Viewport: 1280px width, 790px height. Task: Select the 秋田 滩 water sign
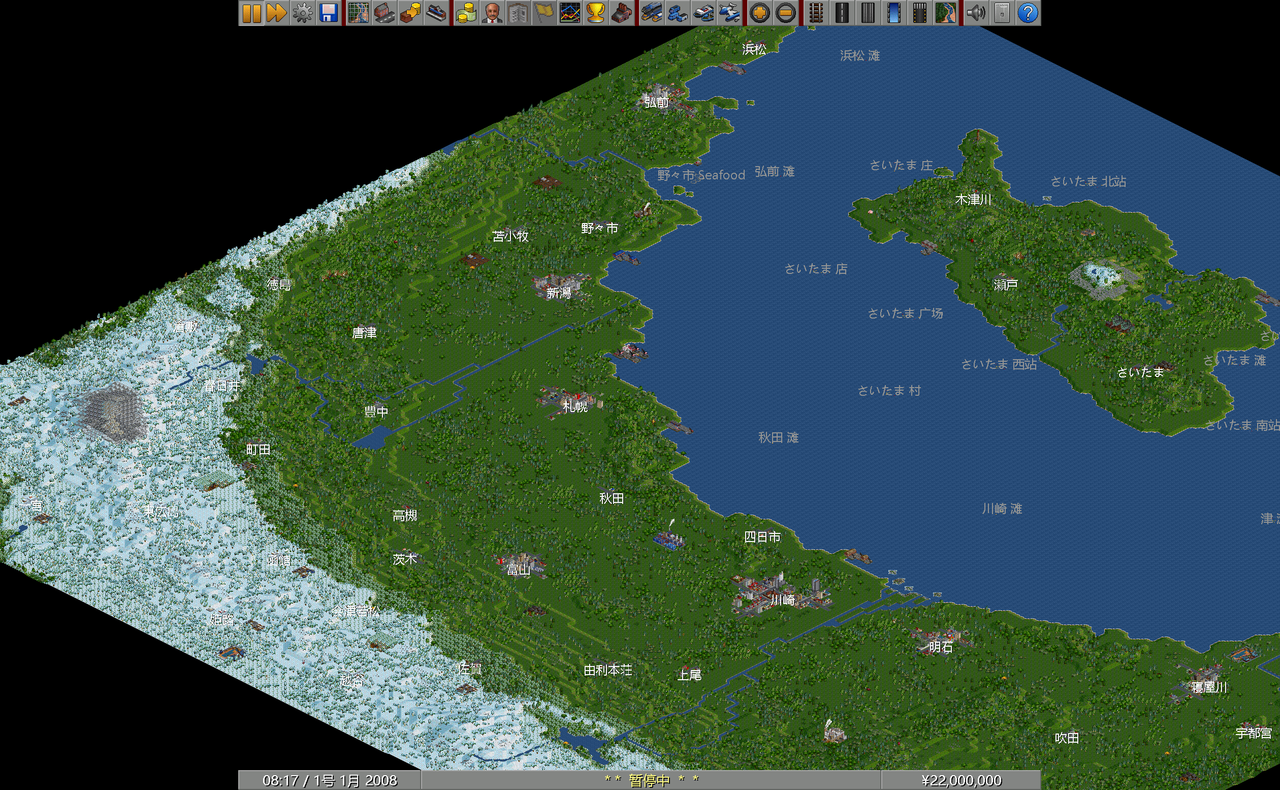tap(778, 437)
